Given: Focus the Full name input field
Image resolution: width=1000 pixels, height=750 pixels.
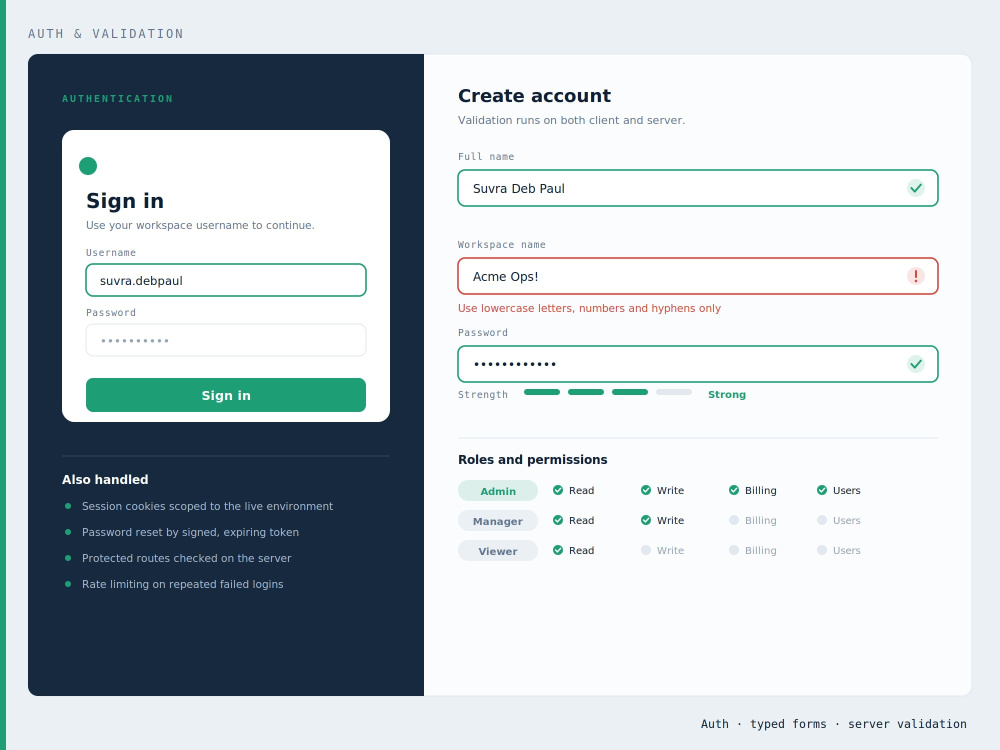Looking at the screenshot, I should (698, 188).
